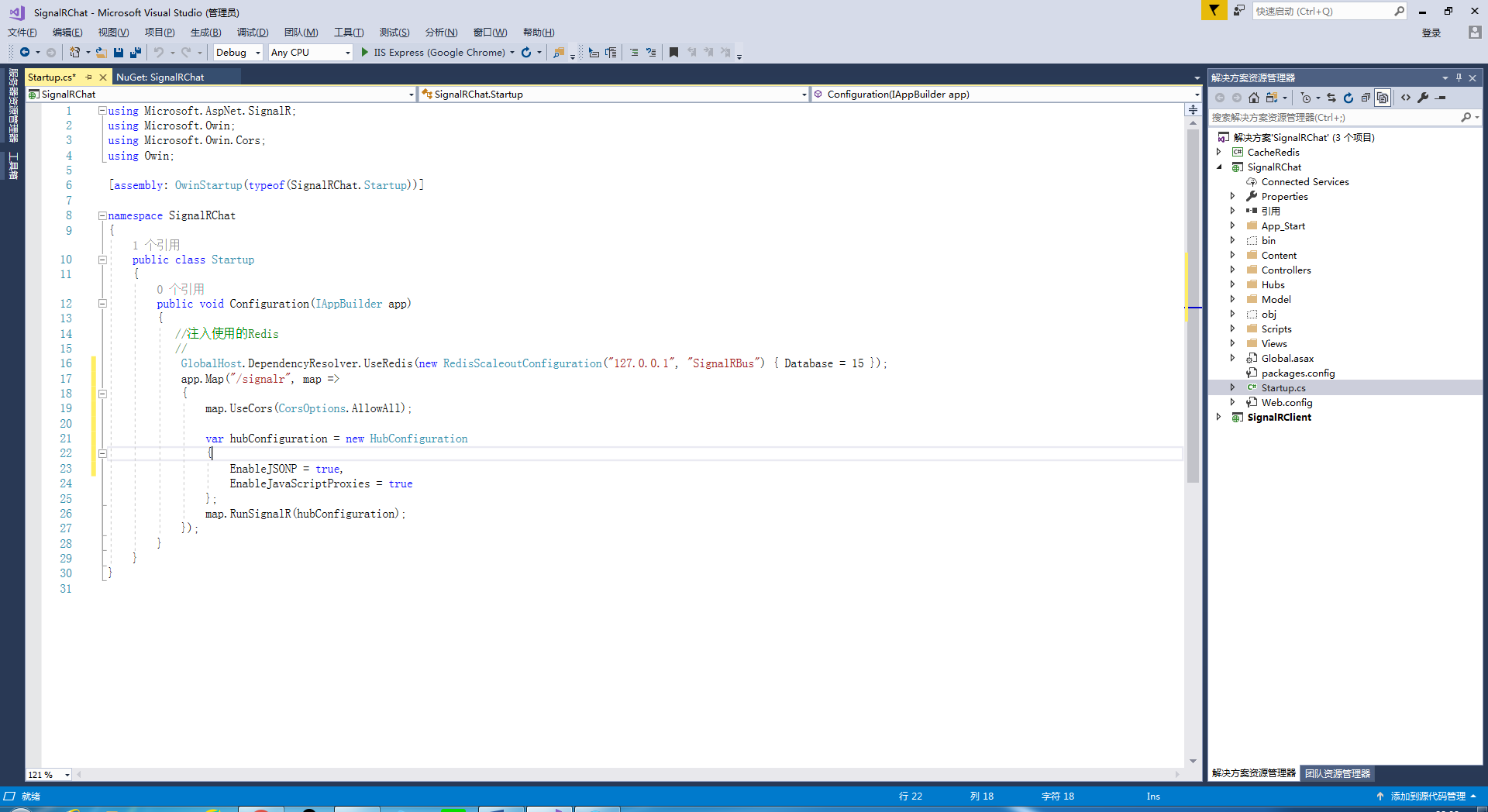1488x812 pixels.
Task: Toggle Show All Files in Solution Explorer
Action: pos(1383,98)
